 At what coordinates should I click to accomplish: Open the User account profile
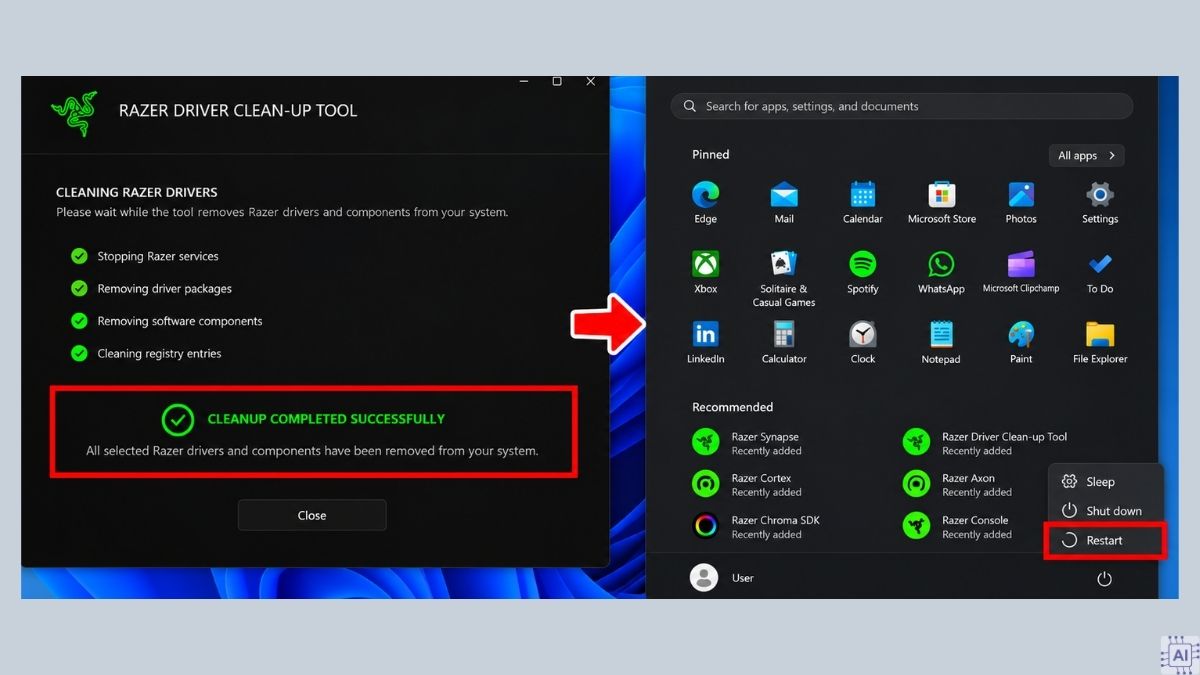pyautogui.click(x=722, y=578)
